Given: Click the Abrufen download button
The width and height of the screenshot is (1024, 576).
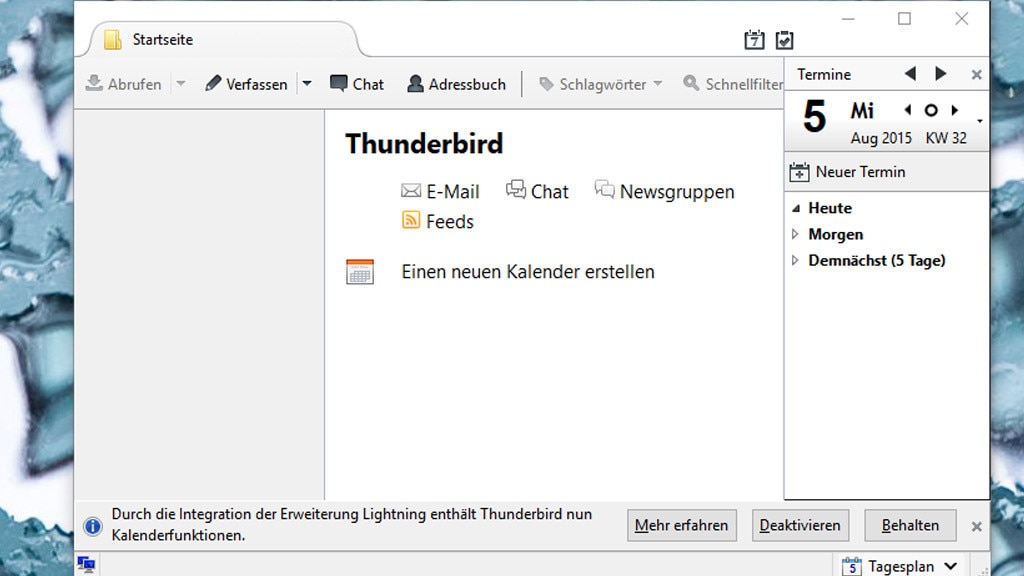Looking at the screenshot, I should click(123, 84).
